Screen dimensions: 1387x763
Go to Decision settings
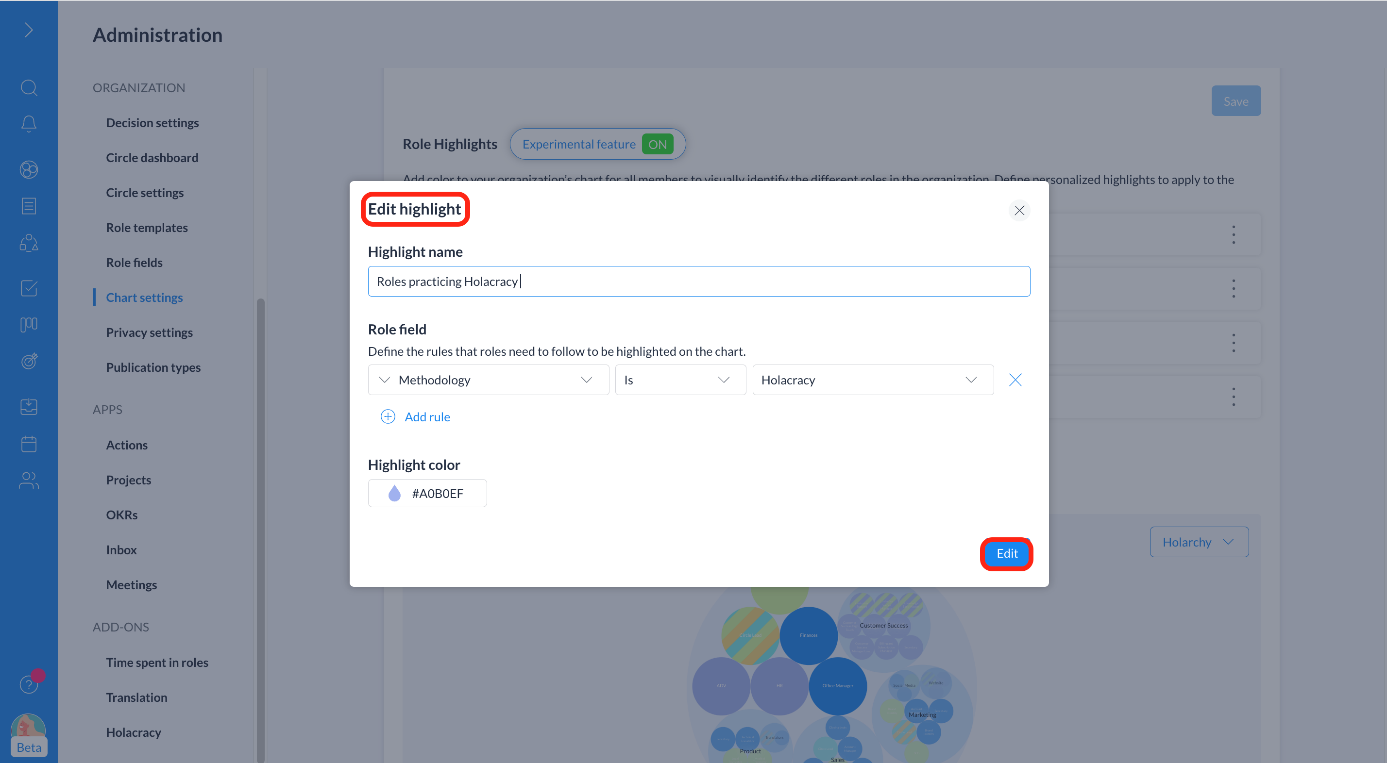pos(152,123)
